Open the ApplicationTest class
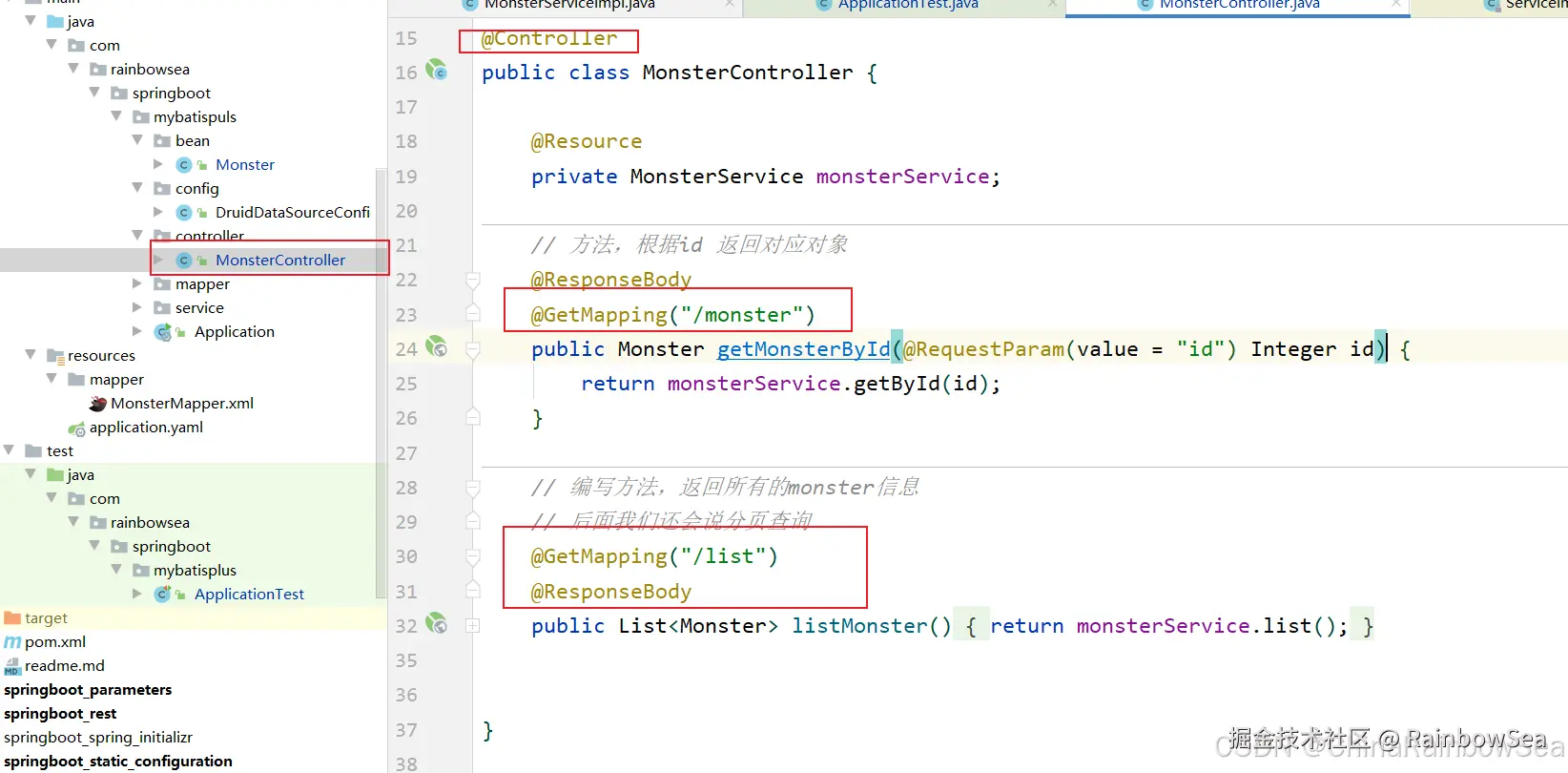 pos(249,594)
